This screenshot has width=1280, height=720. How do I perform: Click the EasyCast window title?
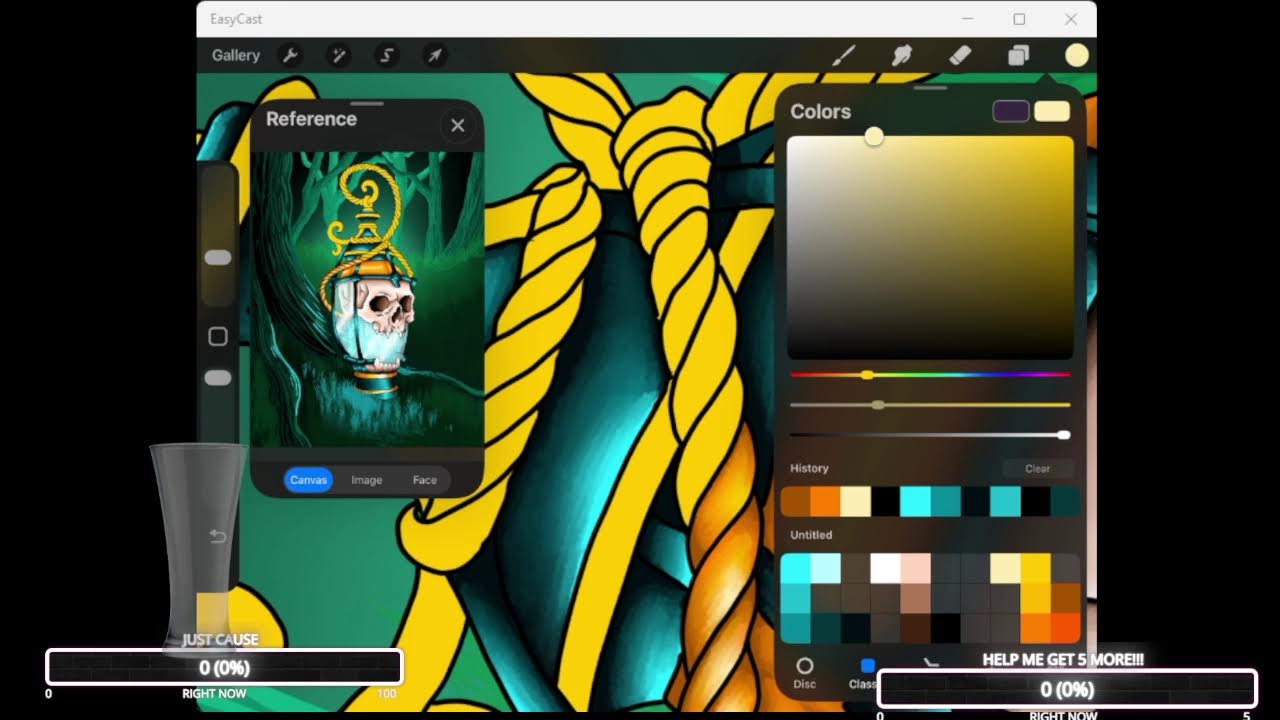click(x=236, y=19)
